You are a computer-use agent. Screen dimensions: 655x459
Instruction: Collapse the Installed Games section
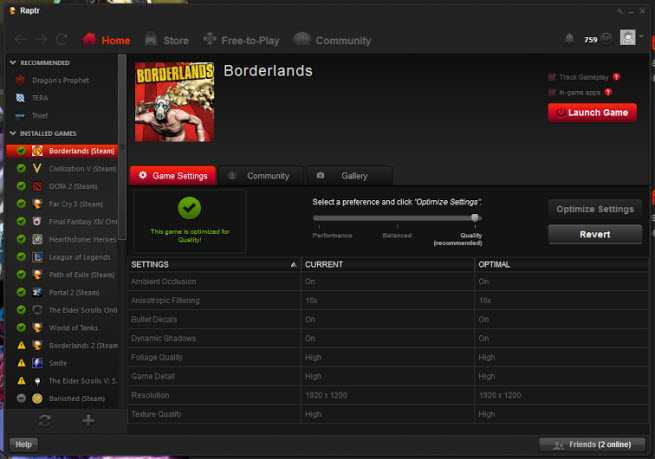pyautogui.click(x=13, y=133)
